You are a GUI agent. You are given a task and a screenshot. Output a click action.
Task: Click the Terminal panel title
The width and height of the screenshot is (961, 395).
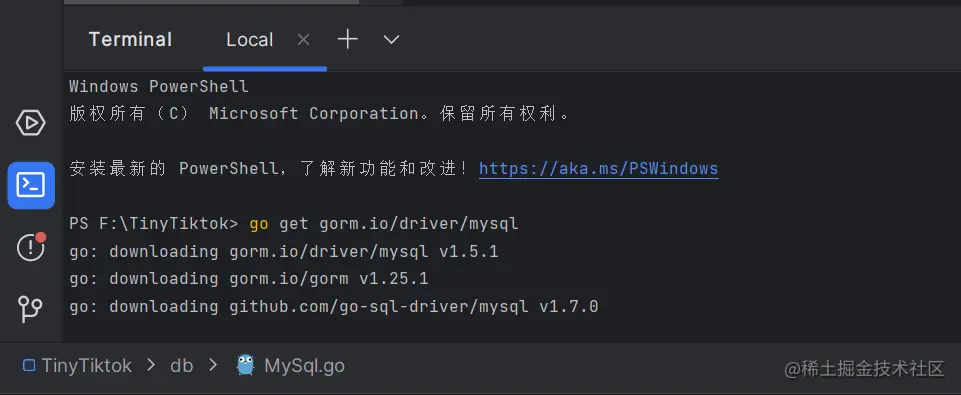[x=130, y=40]
